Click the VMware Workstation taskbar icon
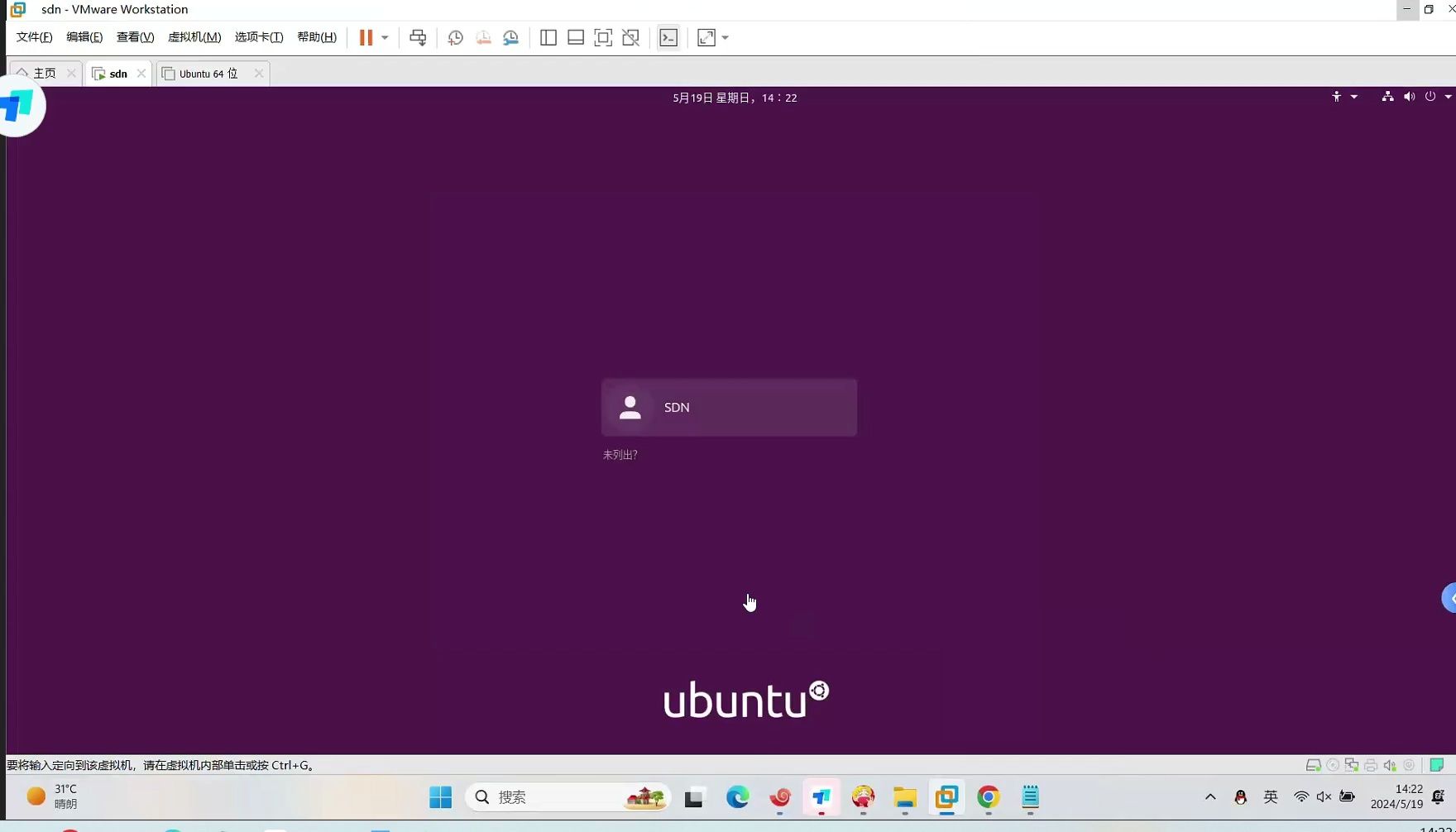This screenshot has width=1456, height=832. pos(946,797)
